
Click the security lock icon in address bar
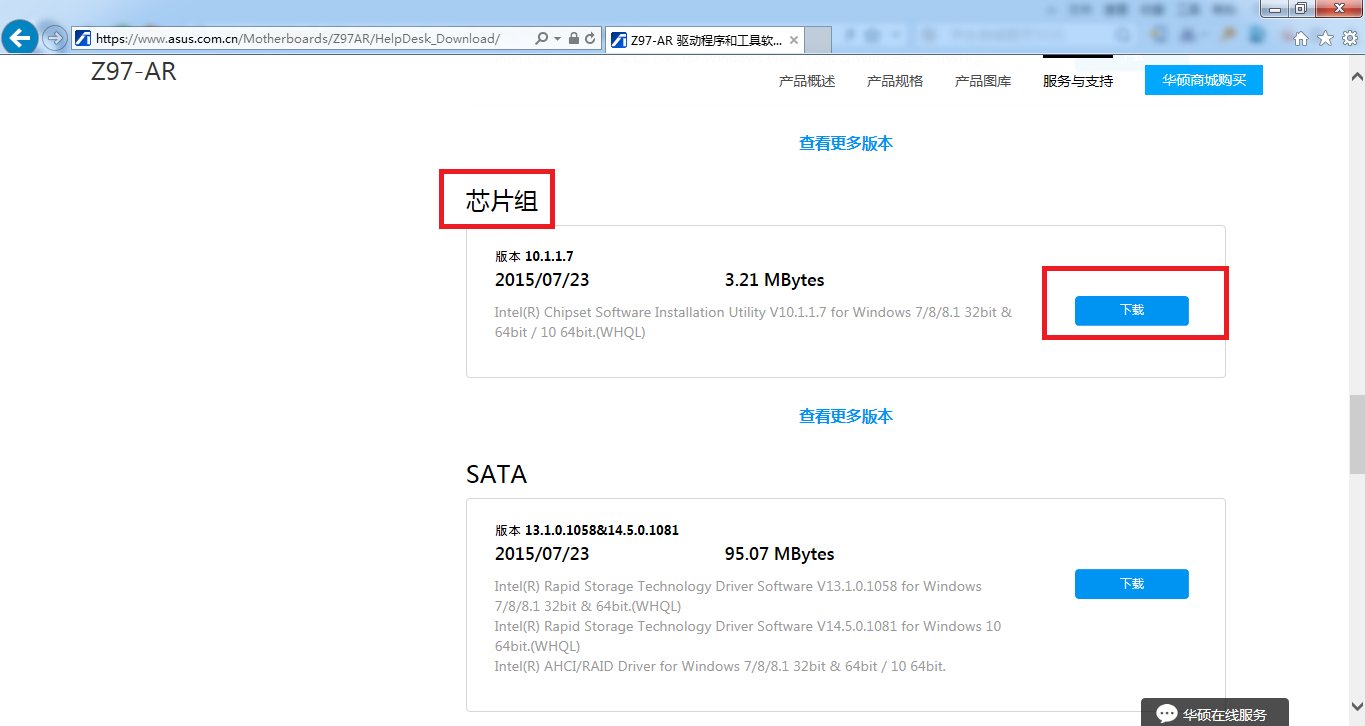573,39
